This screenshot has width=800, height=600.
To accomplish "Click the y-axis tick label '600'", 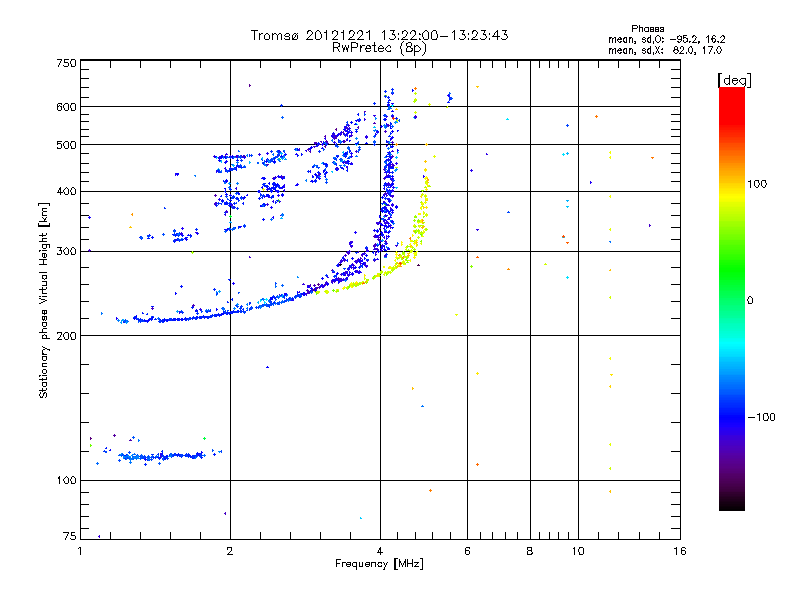I will pyautogui.click(x=66, y=107).
